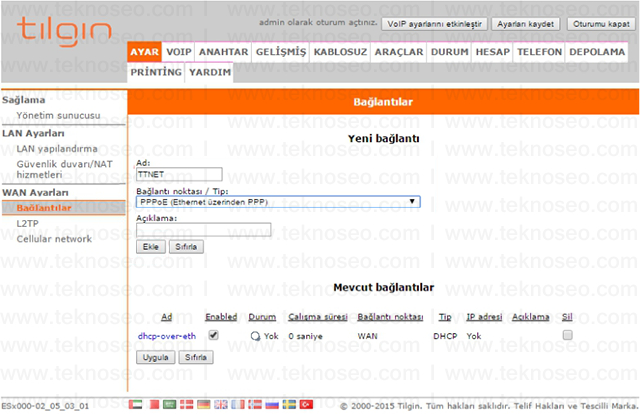Viewport: 640px width, 414px height.
Task: Switch language using the Danish flag
Action: (187, 404)
